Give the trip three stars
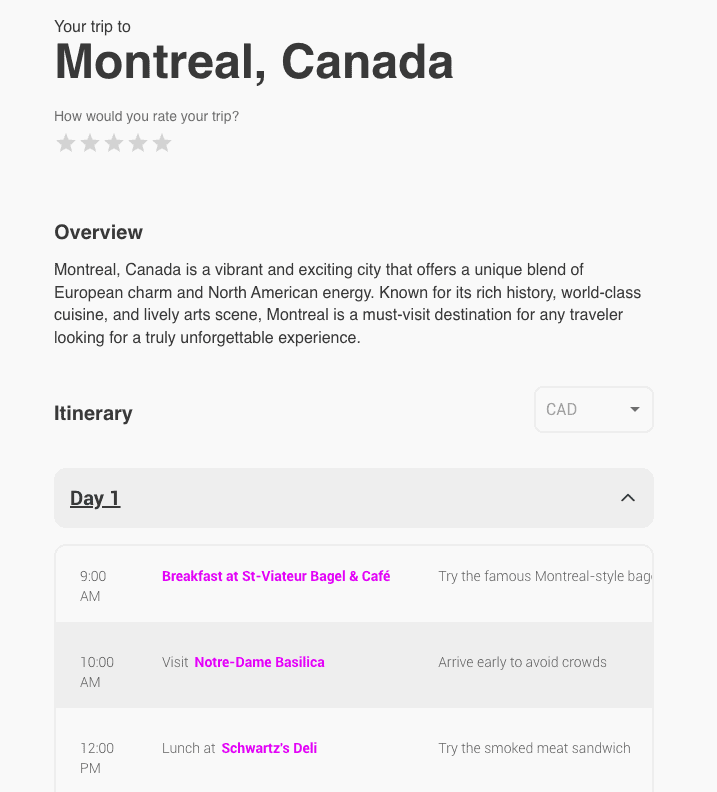The image size is (717, 792). pos(114,143)
